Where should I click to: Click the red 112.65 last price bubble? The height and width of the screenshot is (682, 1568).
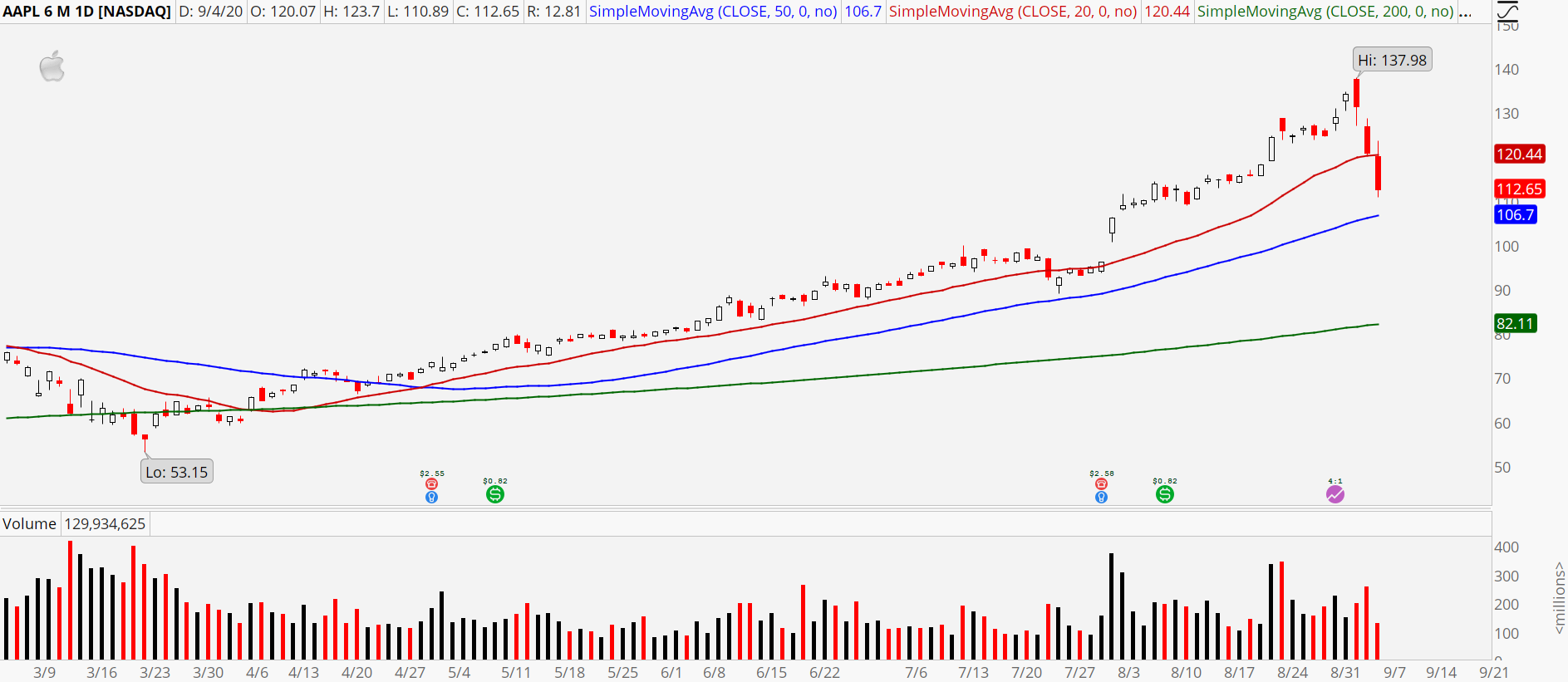[1519, 189]
